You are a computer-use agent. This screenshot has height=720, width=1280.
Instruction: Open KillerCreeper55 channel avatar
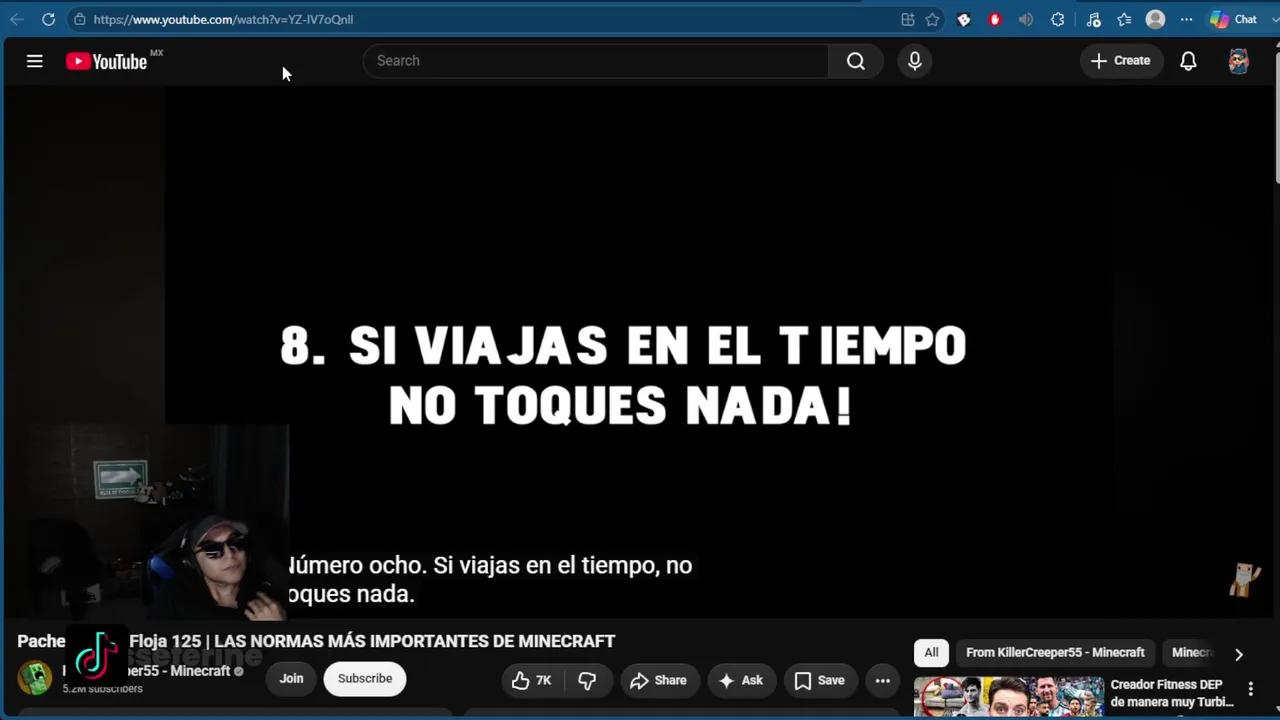[x=35, y=678]
